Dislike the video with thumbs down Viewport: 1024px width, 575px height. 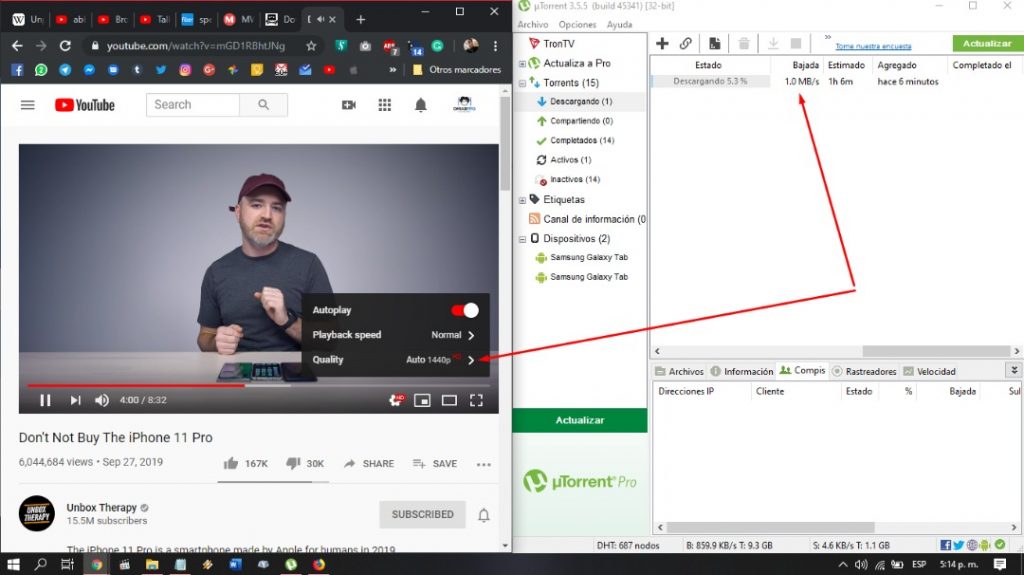293,463
